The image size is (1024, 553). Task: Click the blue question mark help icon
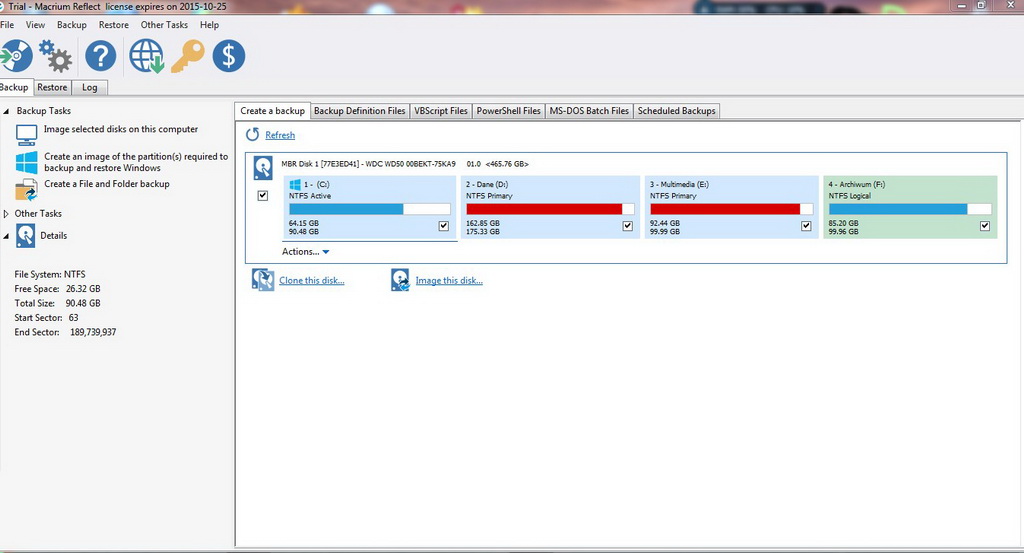pyautogui.click(x=101, y=56)
